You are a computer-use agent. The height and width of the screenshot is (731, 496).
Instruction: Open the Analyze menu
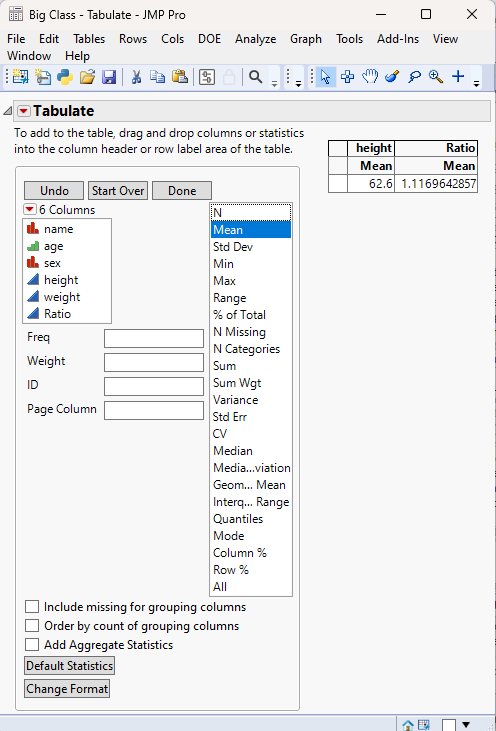[x=255, y=39]
